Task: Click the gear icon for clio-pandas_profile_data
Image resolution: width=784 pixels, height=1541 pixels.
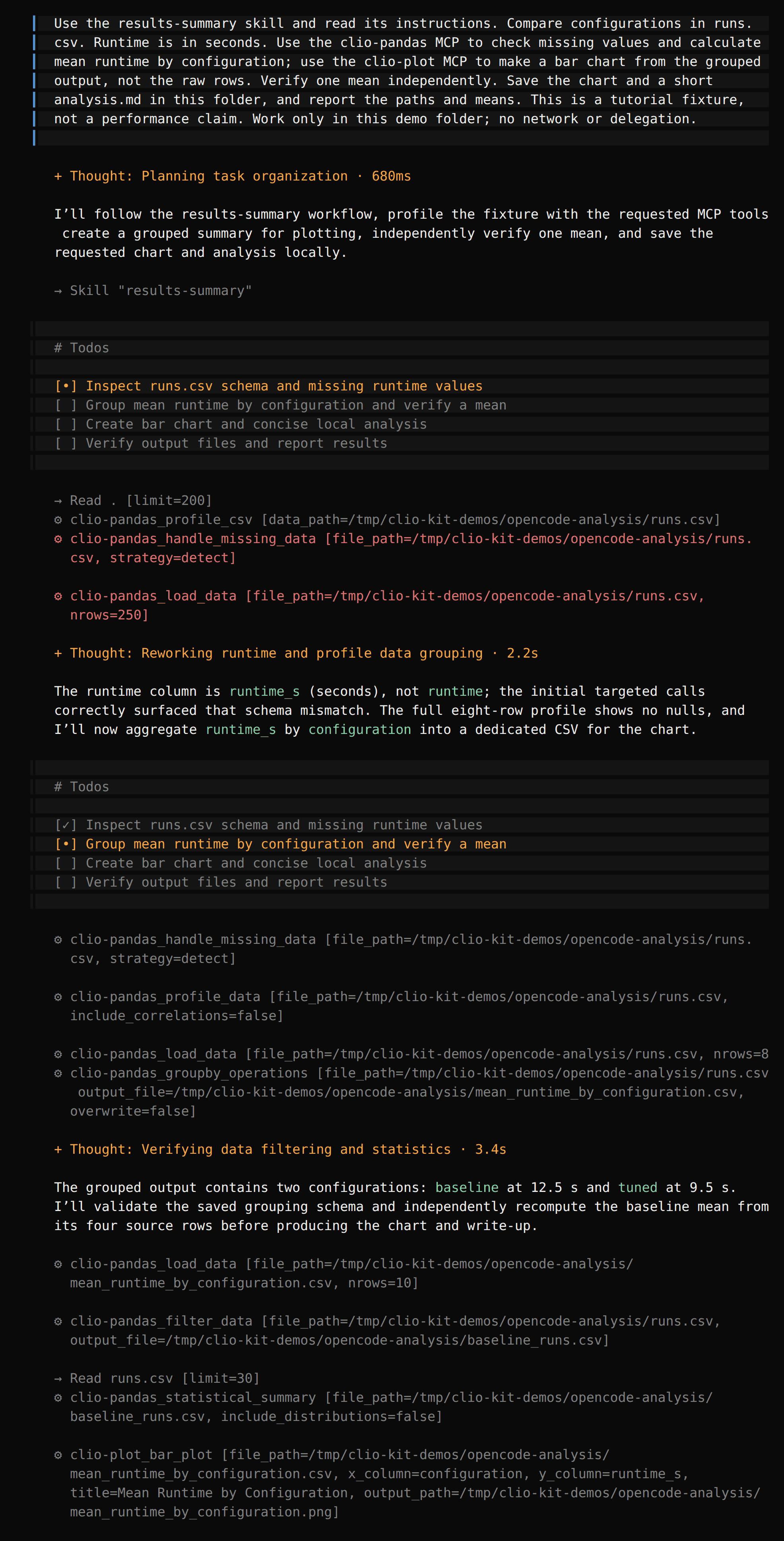Action: point(58,997)
